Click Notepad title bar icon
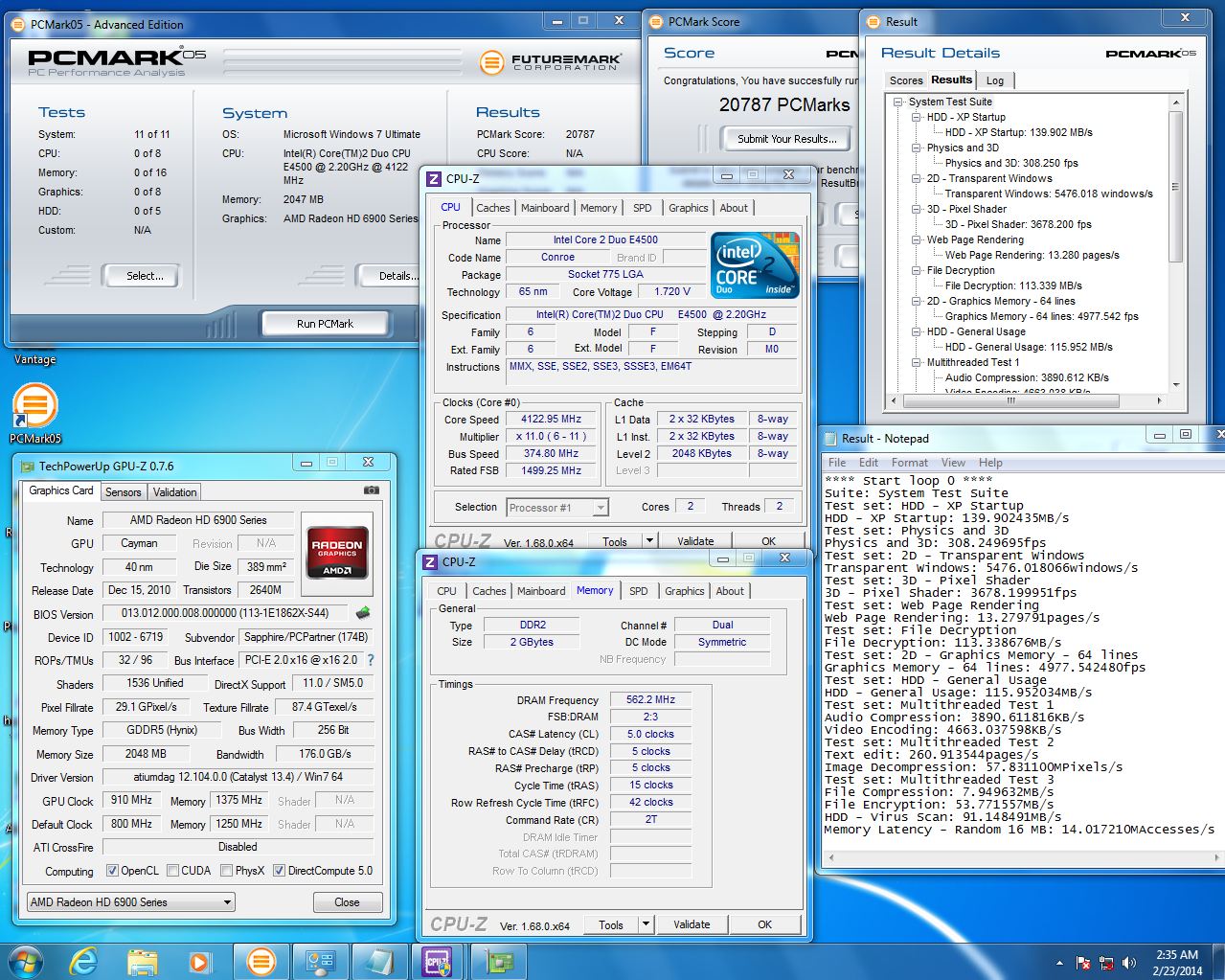 (x=829, y=438)
